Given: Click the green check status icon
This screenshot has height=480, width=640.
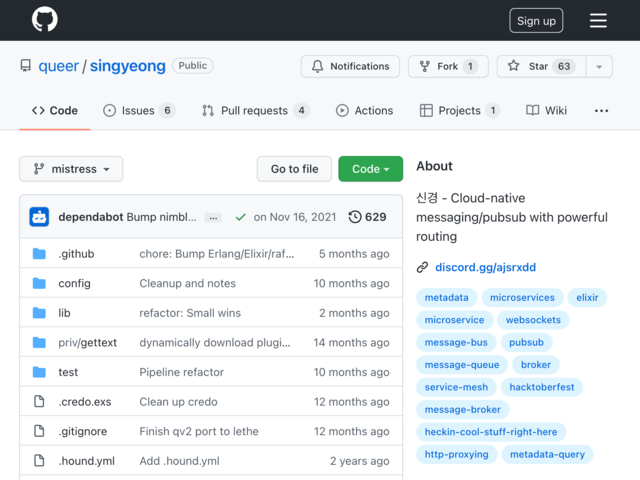Looking at the screenshot, I should pyautogui.click(x=240, y=217).
